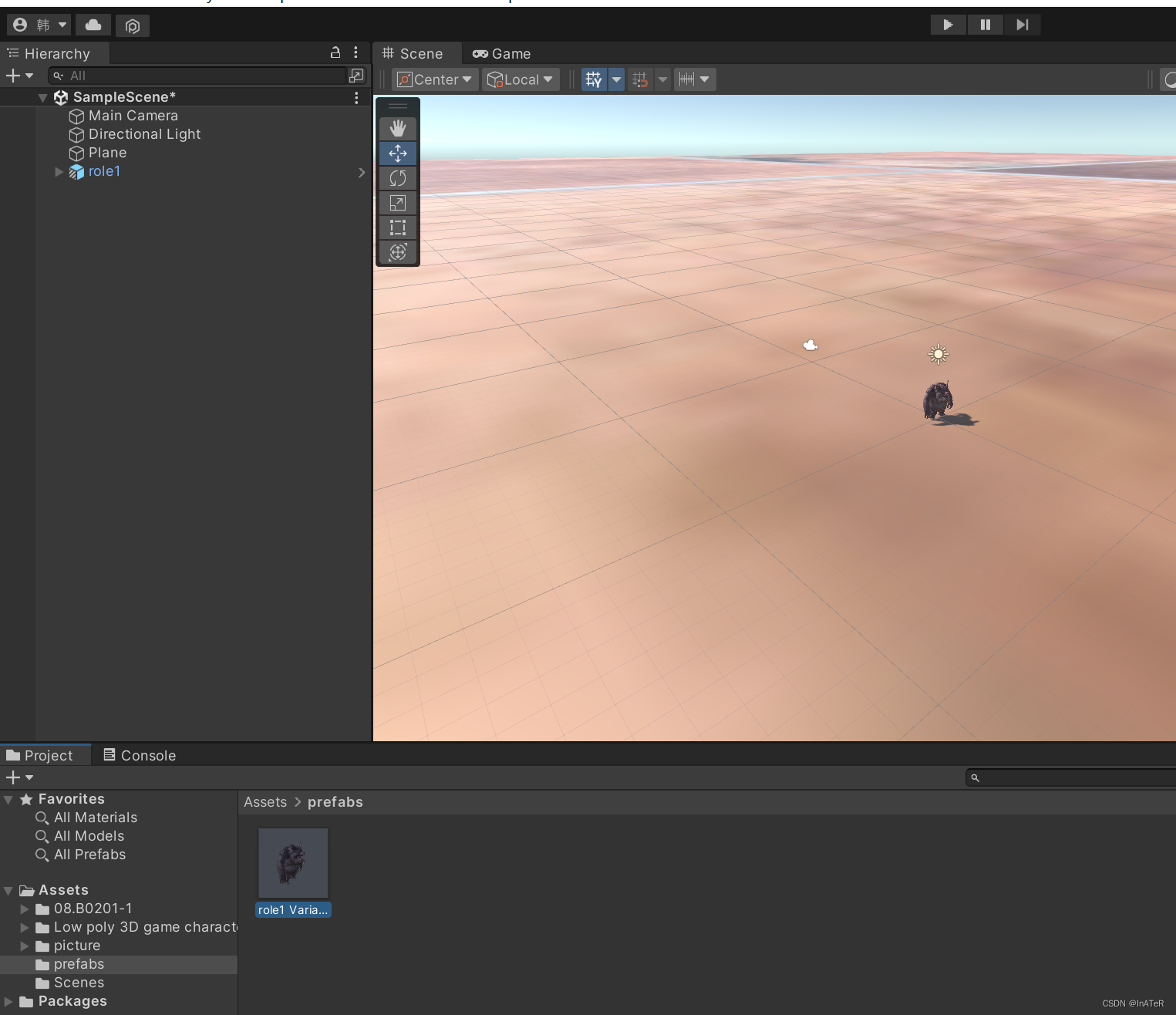Click the Step frame button

tap(1023, 25)
